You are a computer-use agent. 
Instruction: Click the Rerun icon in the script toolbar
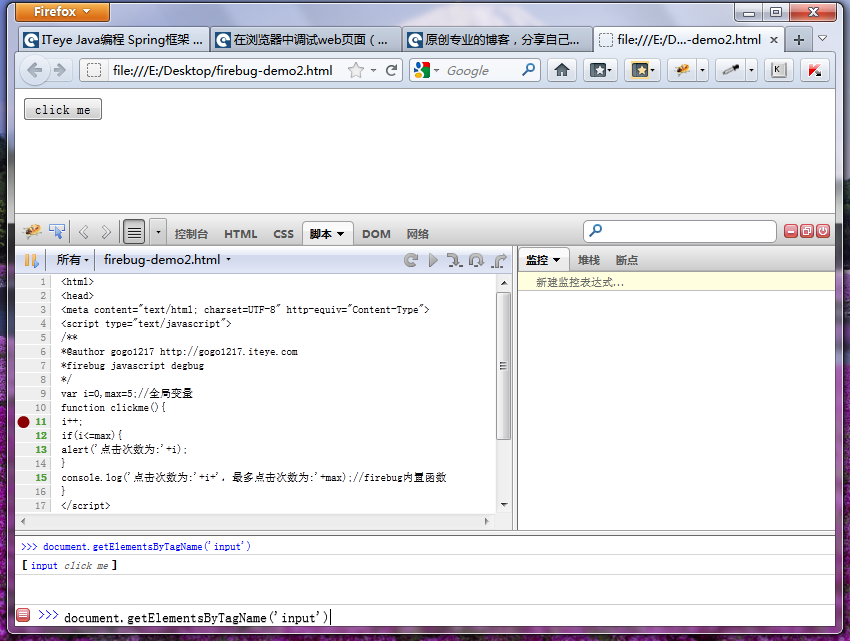tap(411, 260)
